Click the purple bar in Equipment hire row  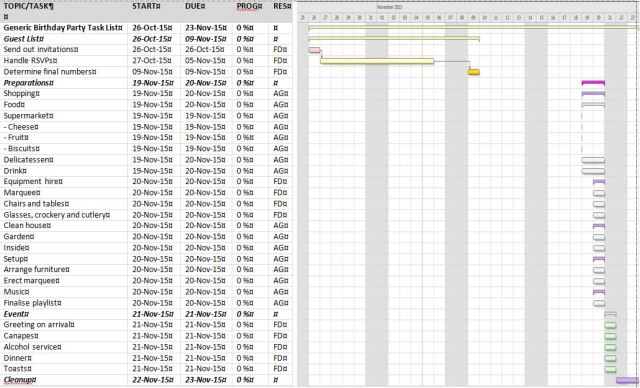pos(599,182)
